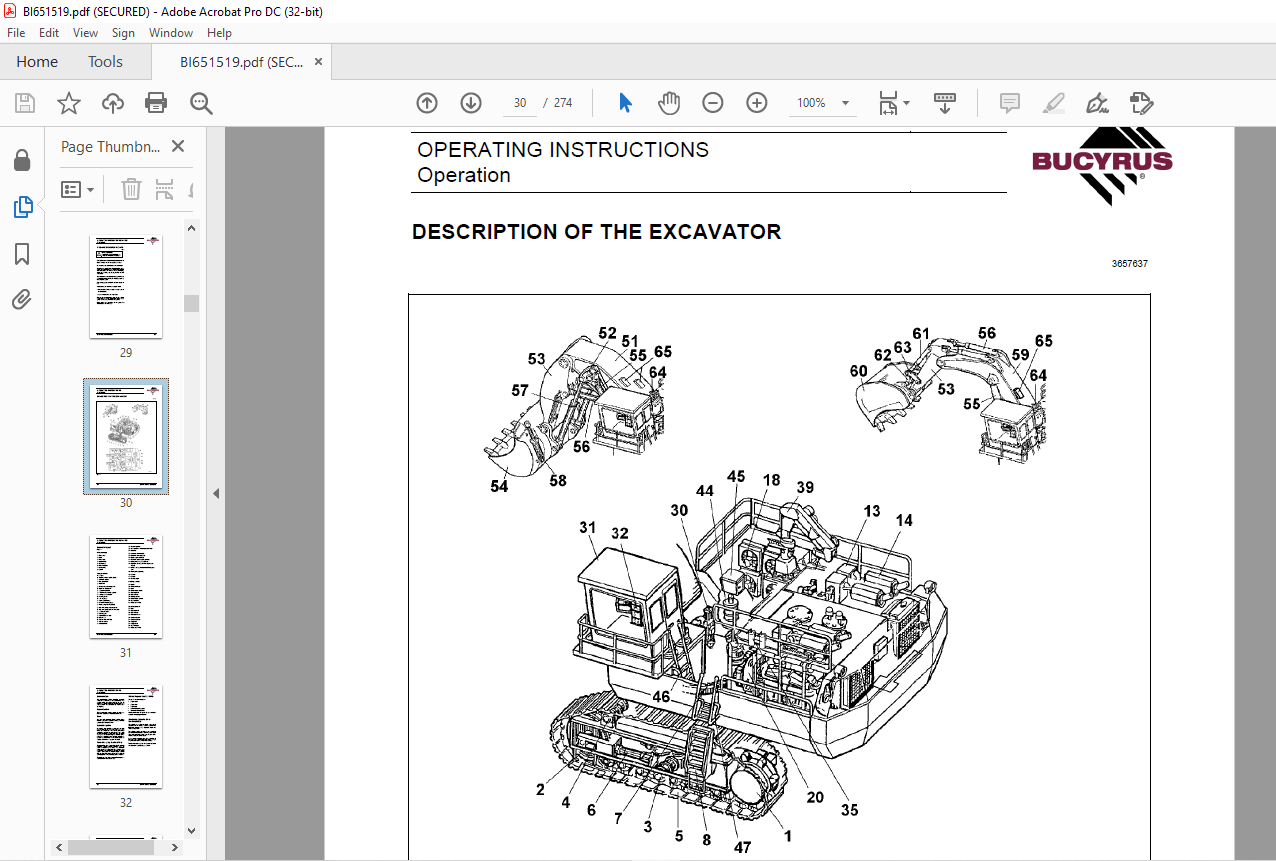Click thumbnail panel vertical scrollbar handle
This screenshot has height=861, width=1276.
[191, 304]
